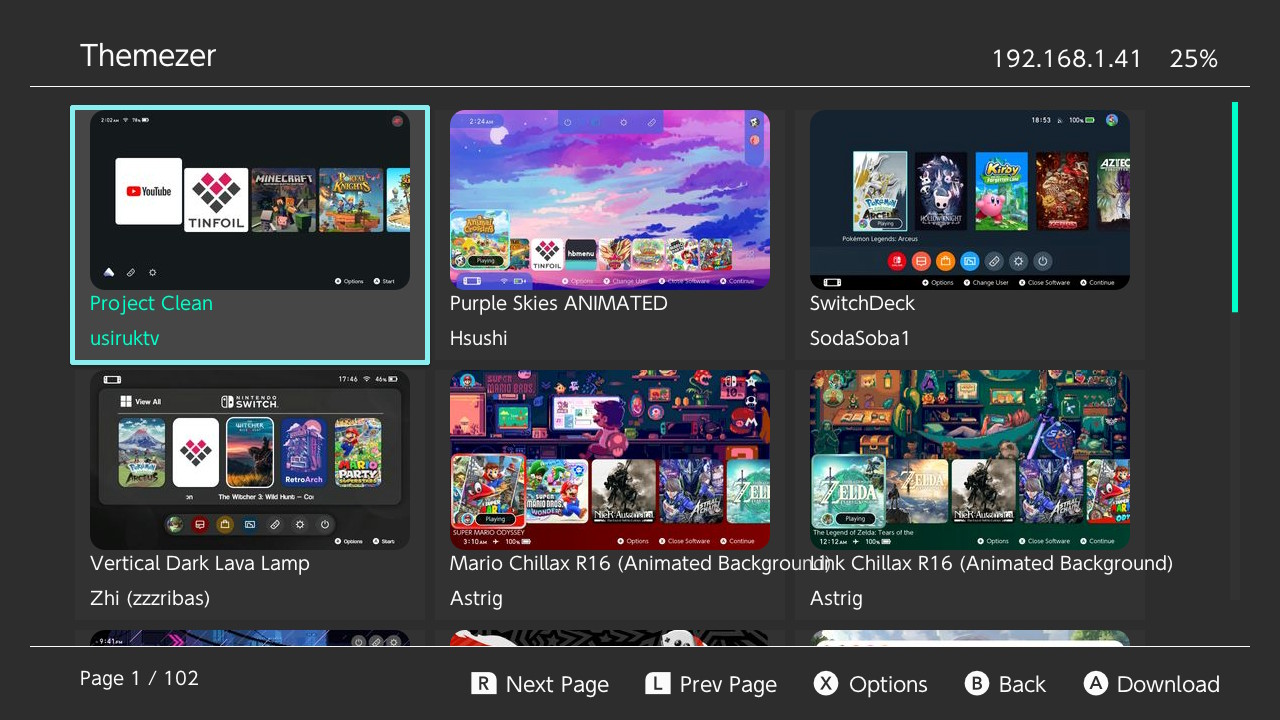Click the 25% battery indicator

[1193, 59]
